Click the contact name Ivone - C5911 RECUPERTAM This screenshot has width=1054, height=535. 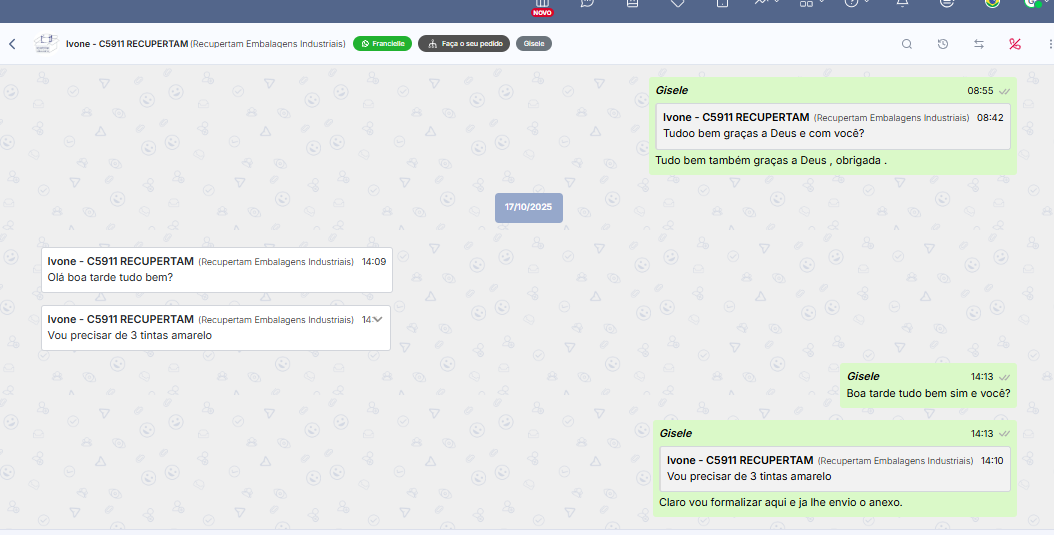pyautogui.click(x=126, y=44)
